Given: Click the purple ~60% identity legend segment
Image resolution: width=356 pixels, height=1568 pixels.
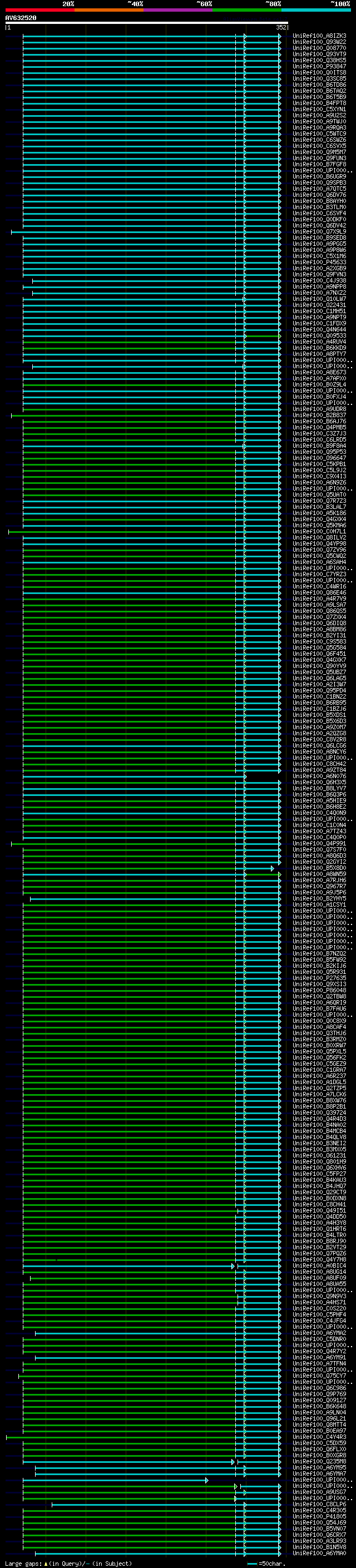Looking at the screenshot, I should [x=179, y=10].
